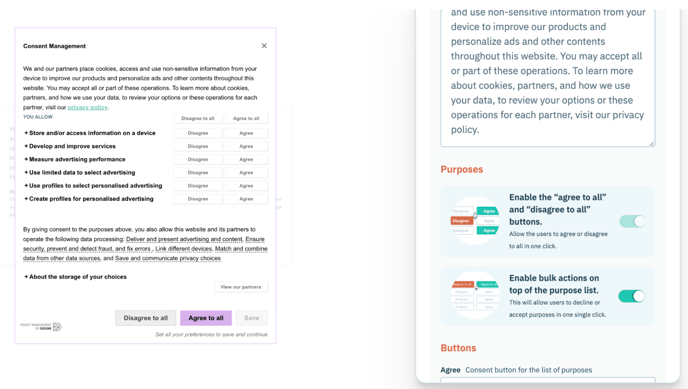The width and height of the screenshot is (688, 389).
Task: Open Deliver and present advertising and content link
Action: [184, 239]
